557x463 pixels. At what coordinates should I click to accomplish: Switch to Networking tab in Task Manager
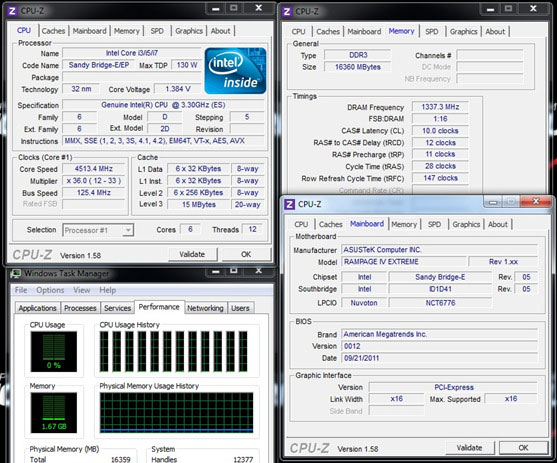[x=205, y=308]
